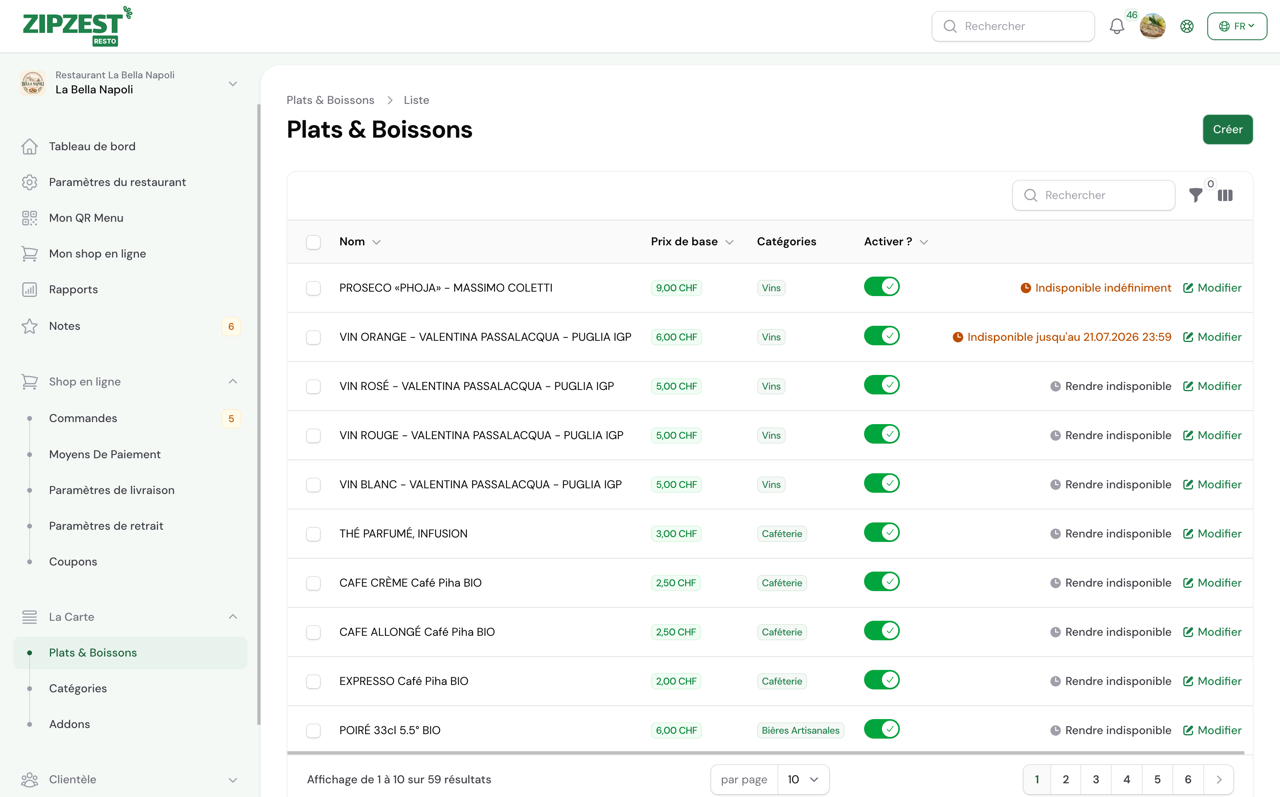Select all rows header checkbox
This screenshot has height=797, width=1280.
click(313, 242)
